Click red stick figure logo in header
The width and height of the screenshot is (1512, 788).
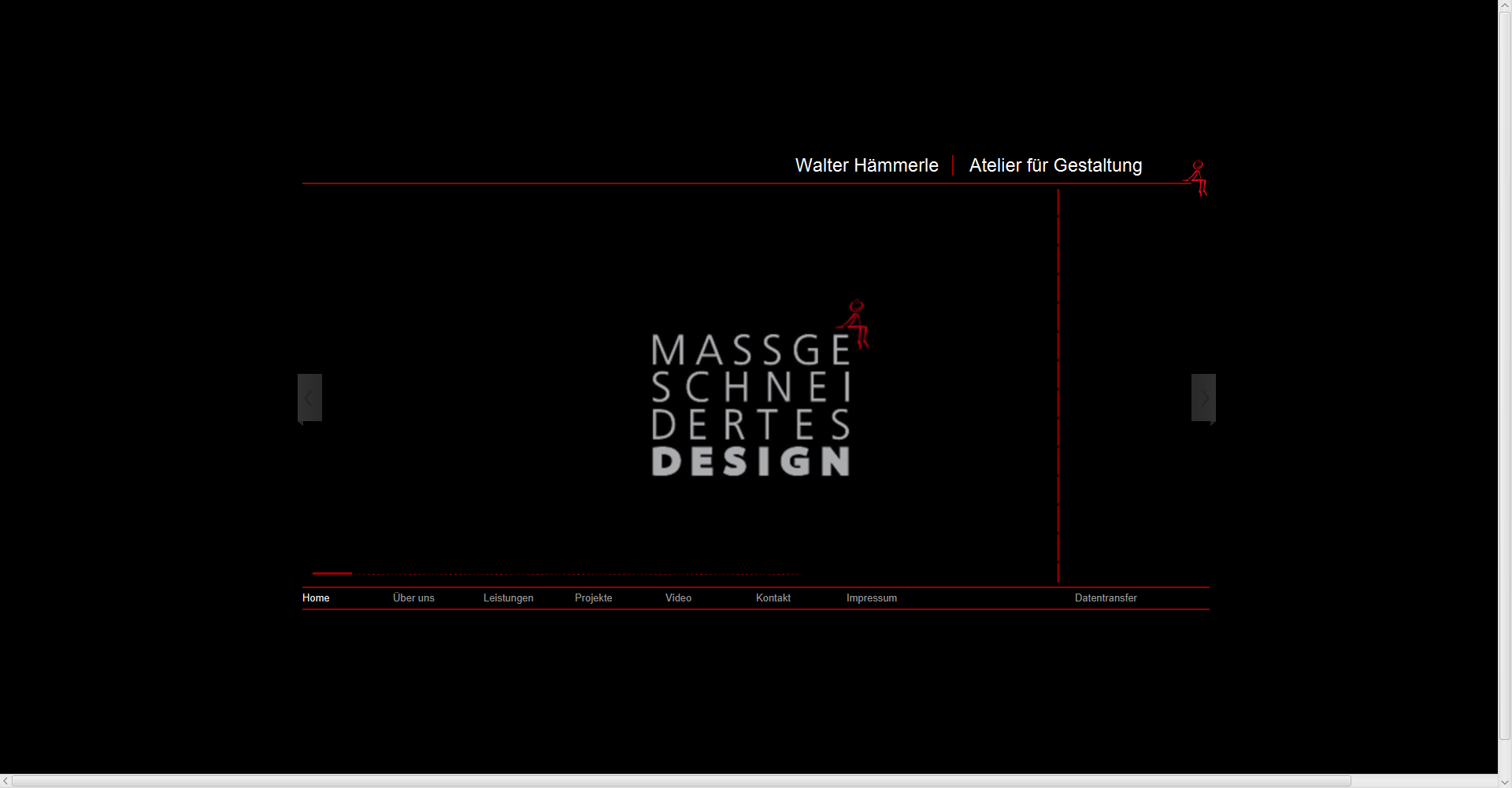[x=1196, y=179]
